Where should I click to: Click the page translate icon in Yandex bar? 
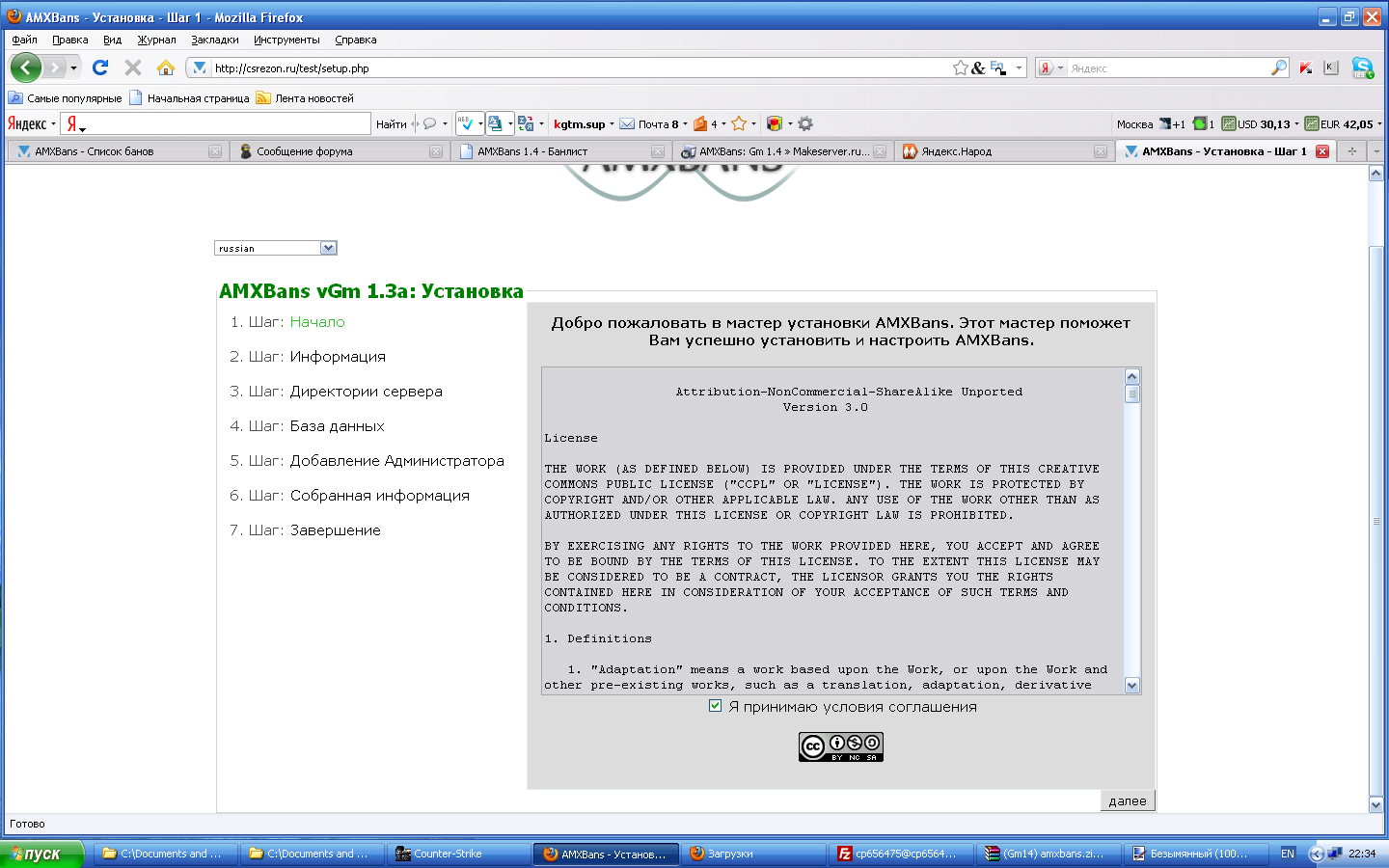coord(526,123)
